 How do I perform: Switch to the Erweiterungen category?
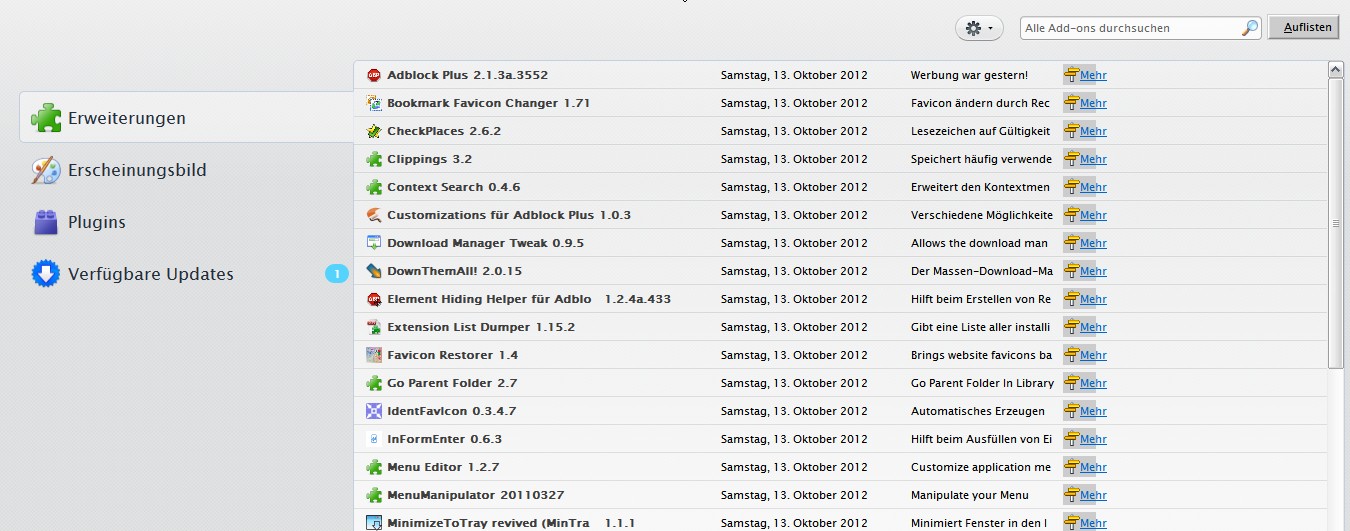[x=187, y=118]
